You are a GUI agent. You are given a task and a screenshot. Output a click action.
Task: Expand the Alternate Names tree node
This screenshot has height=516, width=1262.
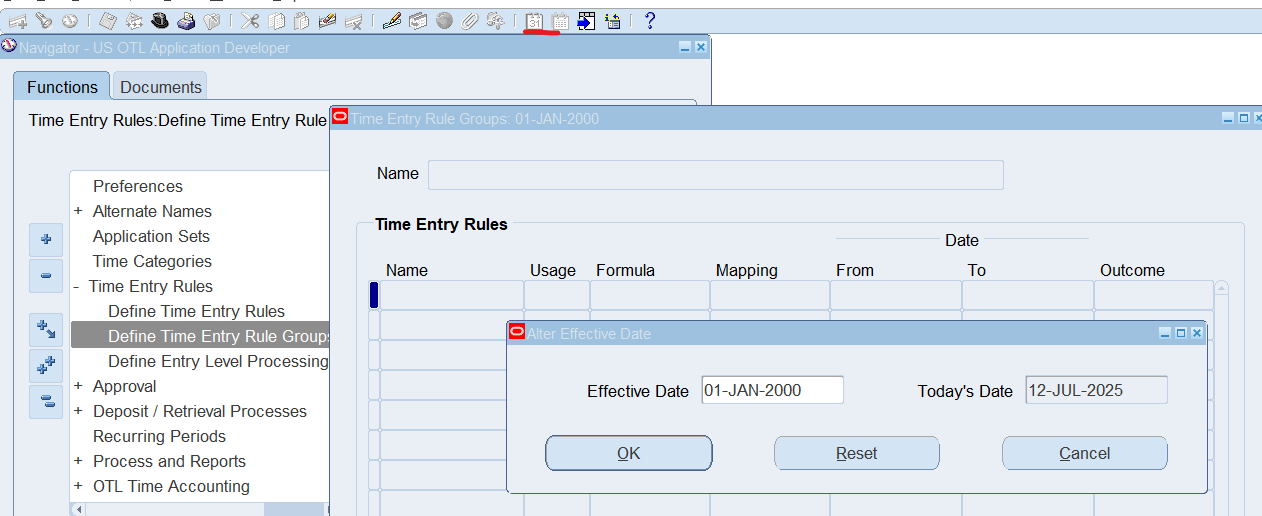click(78, 211)
